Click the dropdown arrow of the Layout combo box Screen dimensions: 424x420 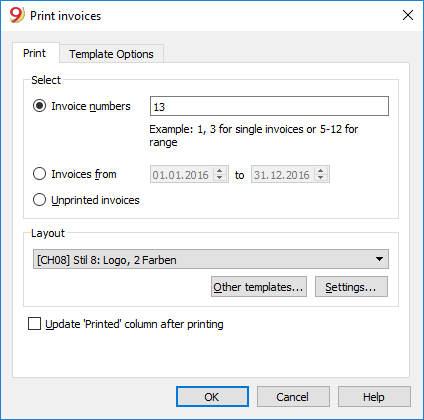coord(379,259)
